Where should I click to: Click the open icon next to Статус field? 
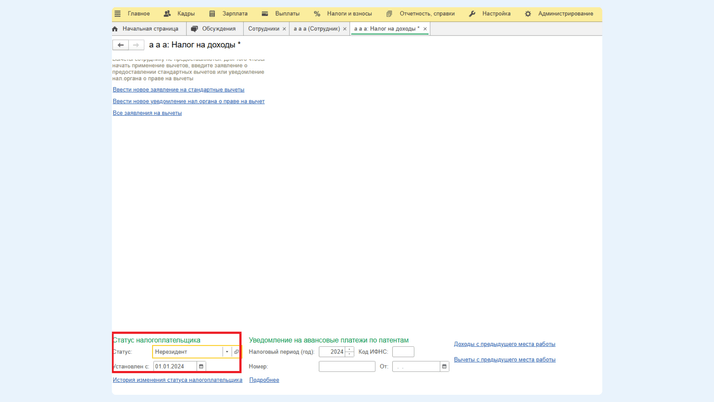point(237,352)
